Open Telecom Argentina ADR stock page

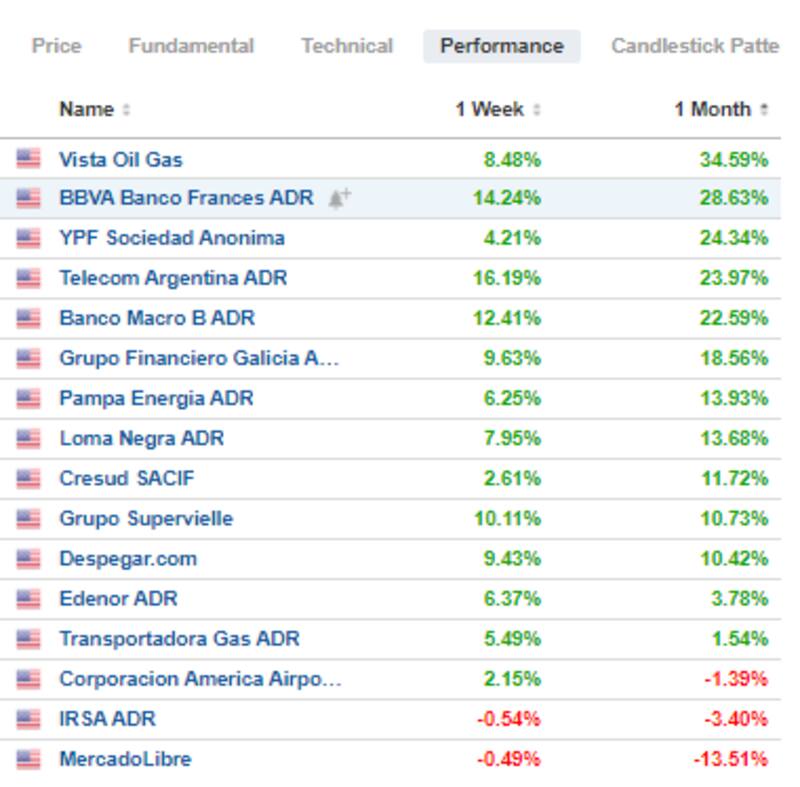click(x=173, y=278)
